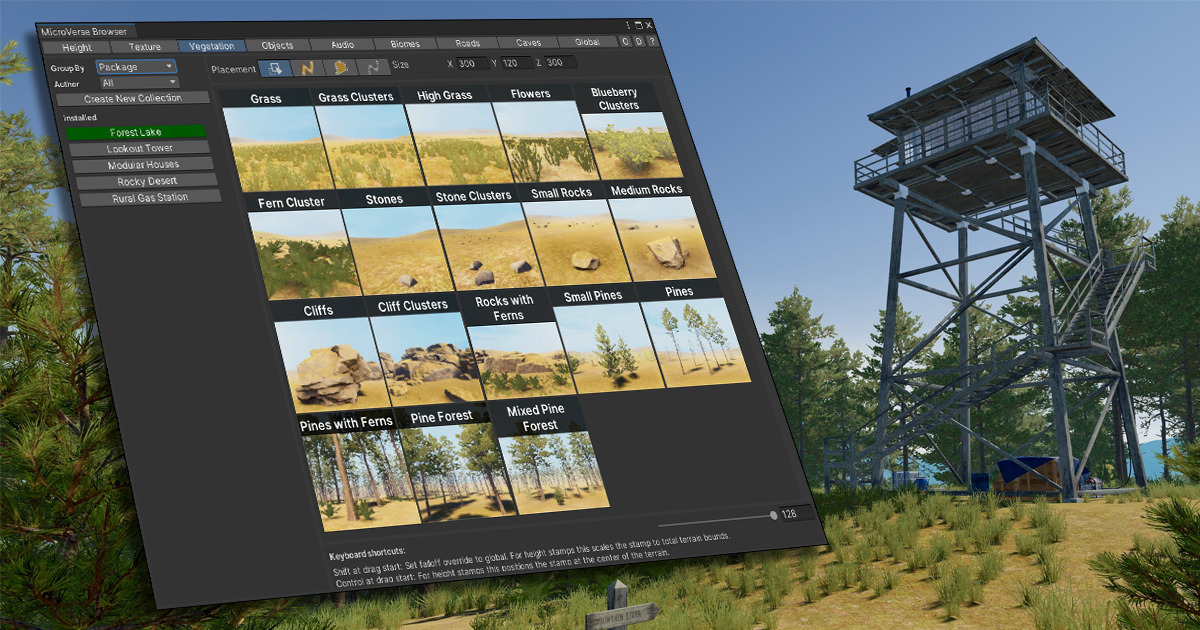The width and height of the screenshot is (1200, 630).
Task: Select the Global tab
Action: [588, 42]
